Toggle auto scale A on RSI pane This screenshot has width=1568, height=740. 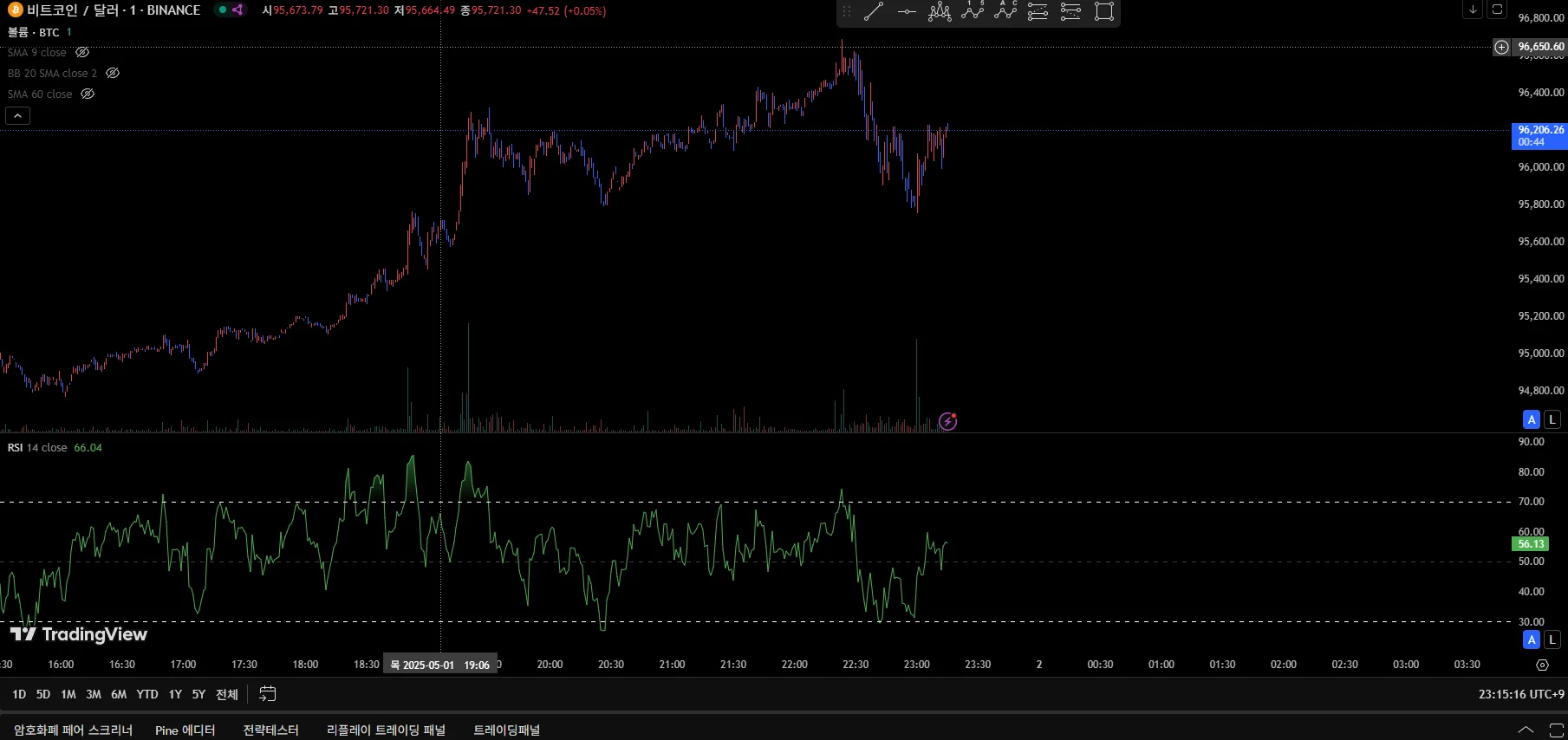coord(1532,639)
